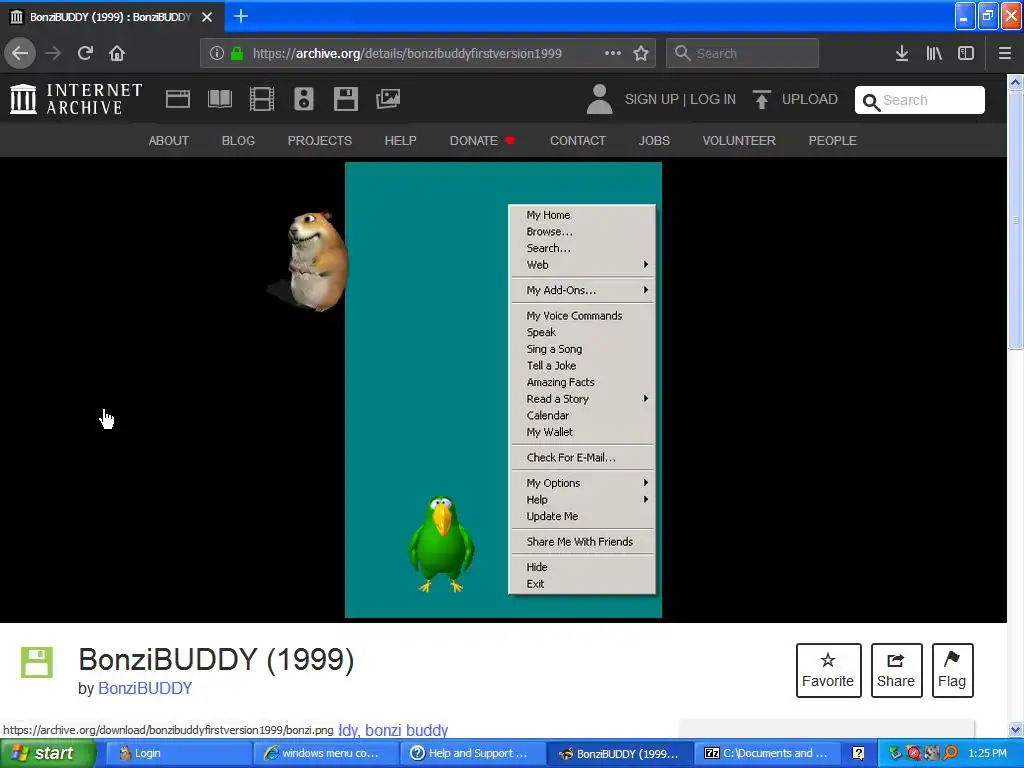Show site information icon in address bar
Screen dimensions: 1024x768
pyautogui.click(x=217, y=54)
